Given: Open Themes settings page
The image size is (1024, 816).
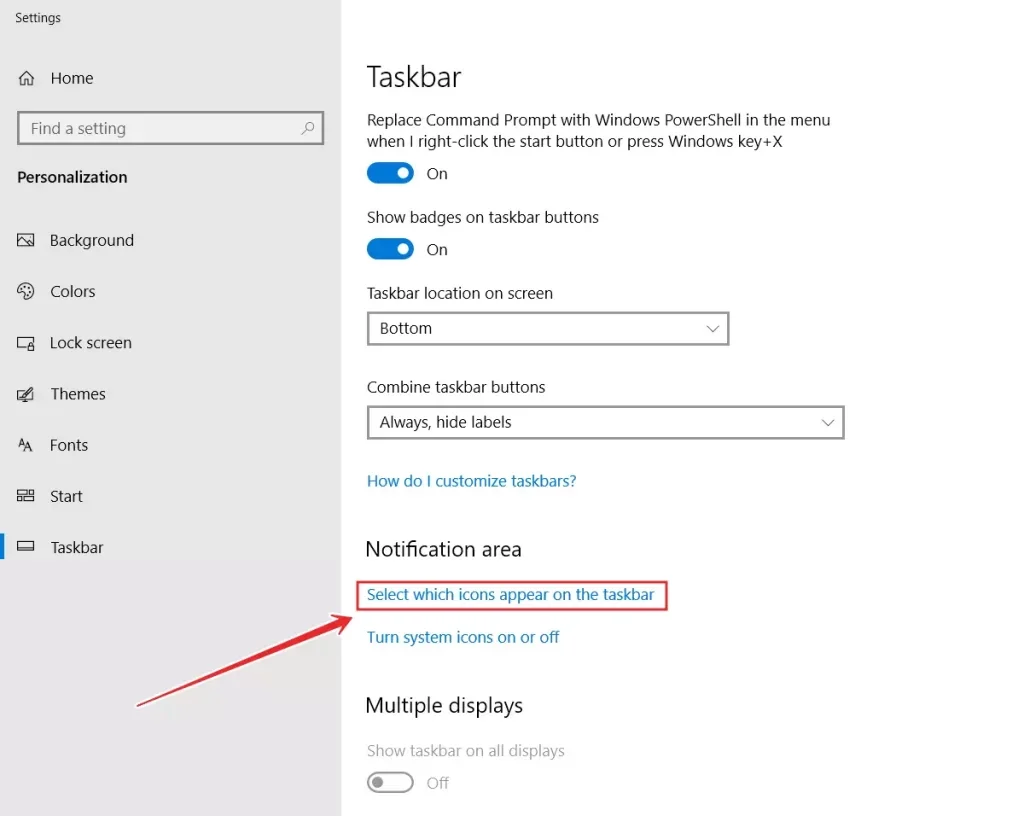Looking at the screenshot, I should pyautogui.click(x=78, y=394).
